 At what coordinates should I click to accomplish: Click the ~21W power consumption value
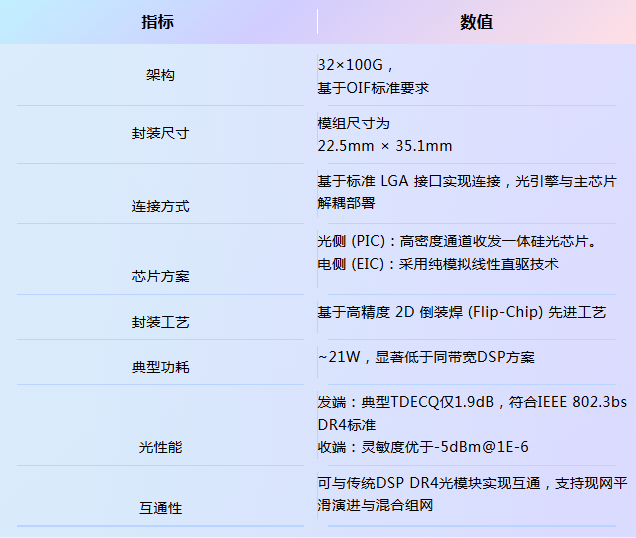click(426, 357)
